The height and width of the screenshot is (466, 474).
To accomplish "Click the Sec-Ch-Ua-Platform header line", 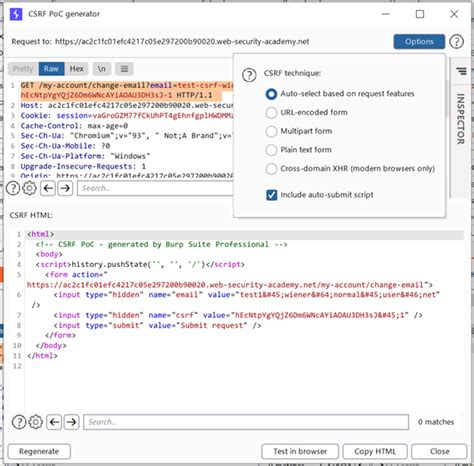I will [x=85, y=156].
